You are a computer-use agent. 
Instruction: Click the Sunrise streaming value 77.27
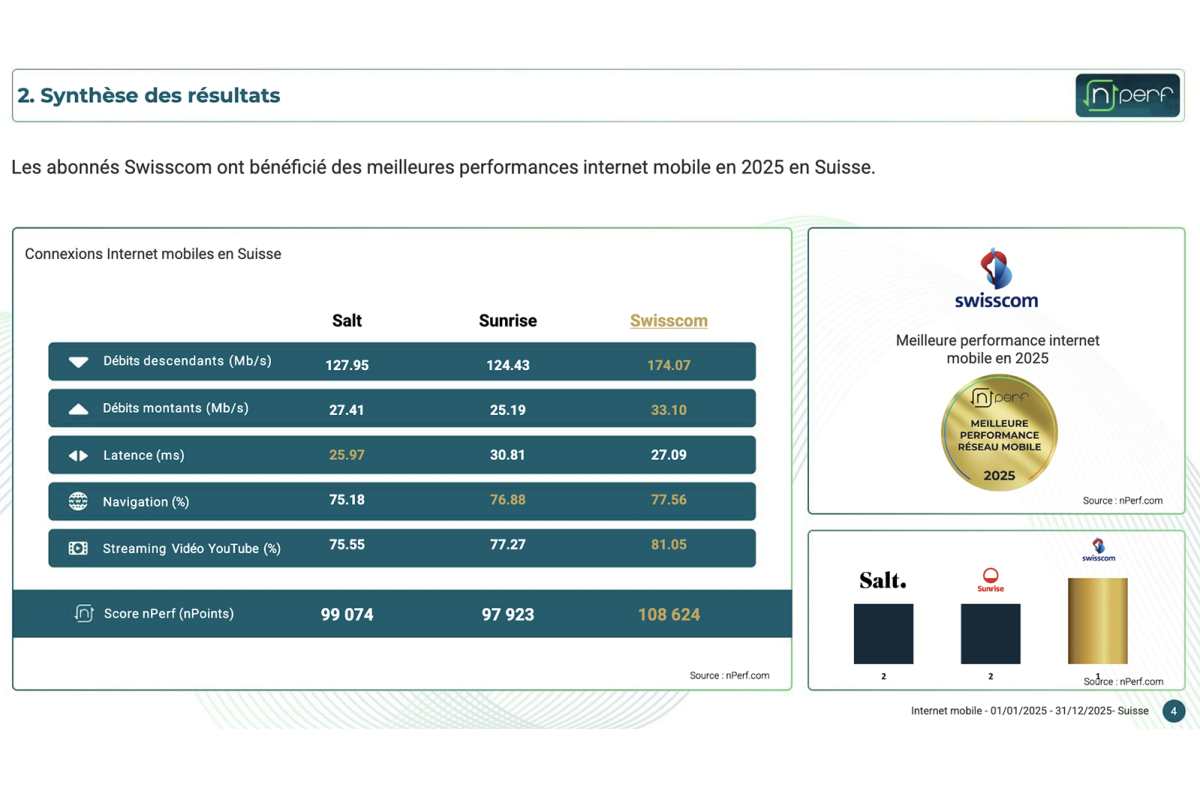coord(508,545)
